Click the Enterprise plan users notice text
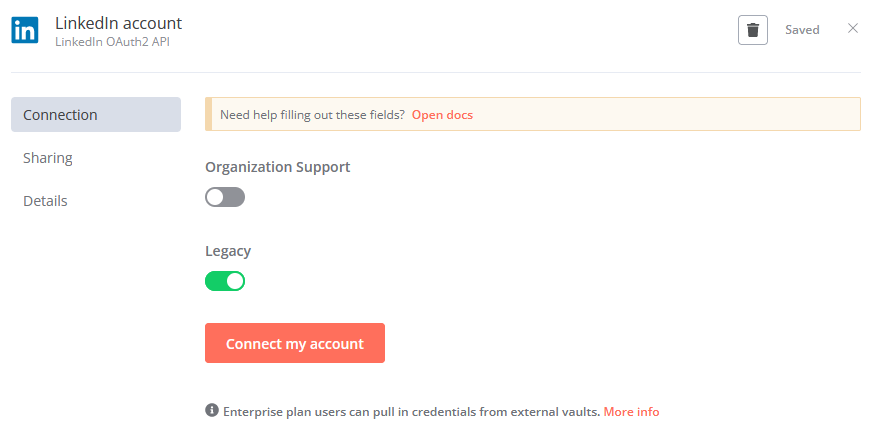Viewport: 869px width, 422px height. point(412,412)
